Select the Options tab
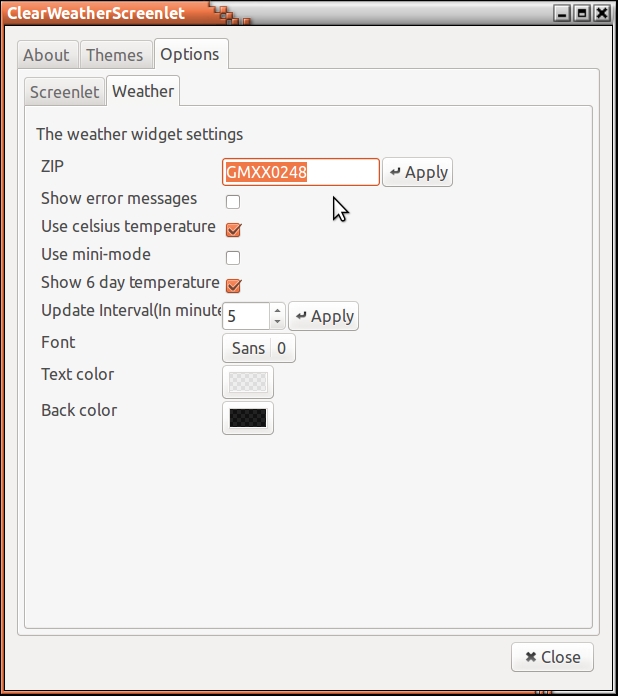This screenshot has width=618, height=696. [x=190, y=54]
